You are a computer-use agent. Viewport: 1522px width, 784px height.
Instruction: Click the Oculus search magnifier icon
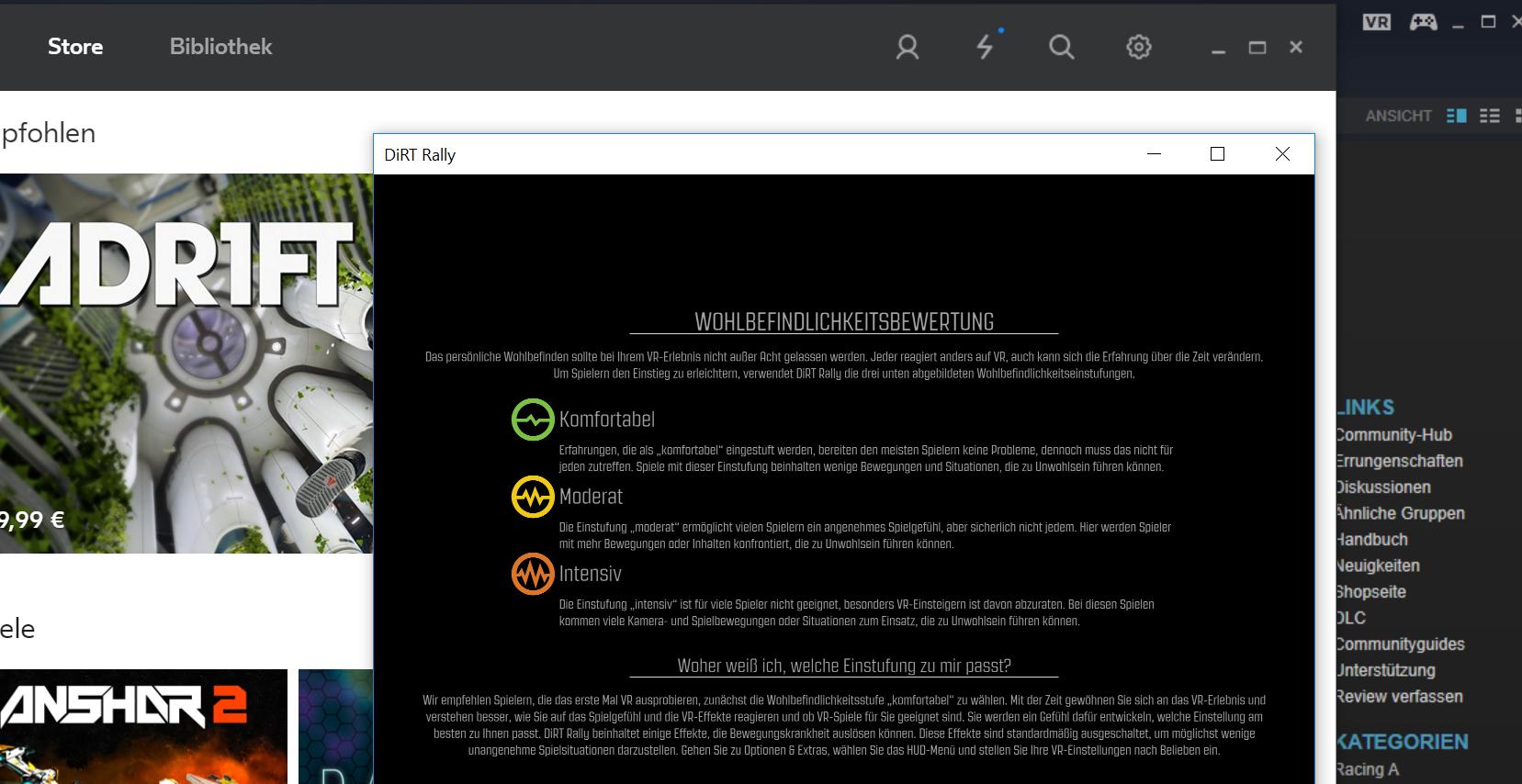(x=1061, y=47)
